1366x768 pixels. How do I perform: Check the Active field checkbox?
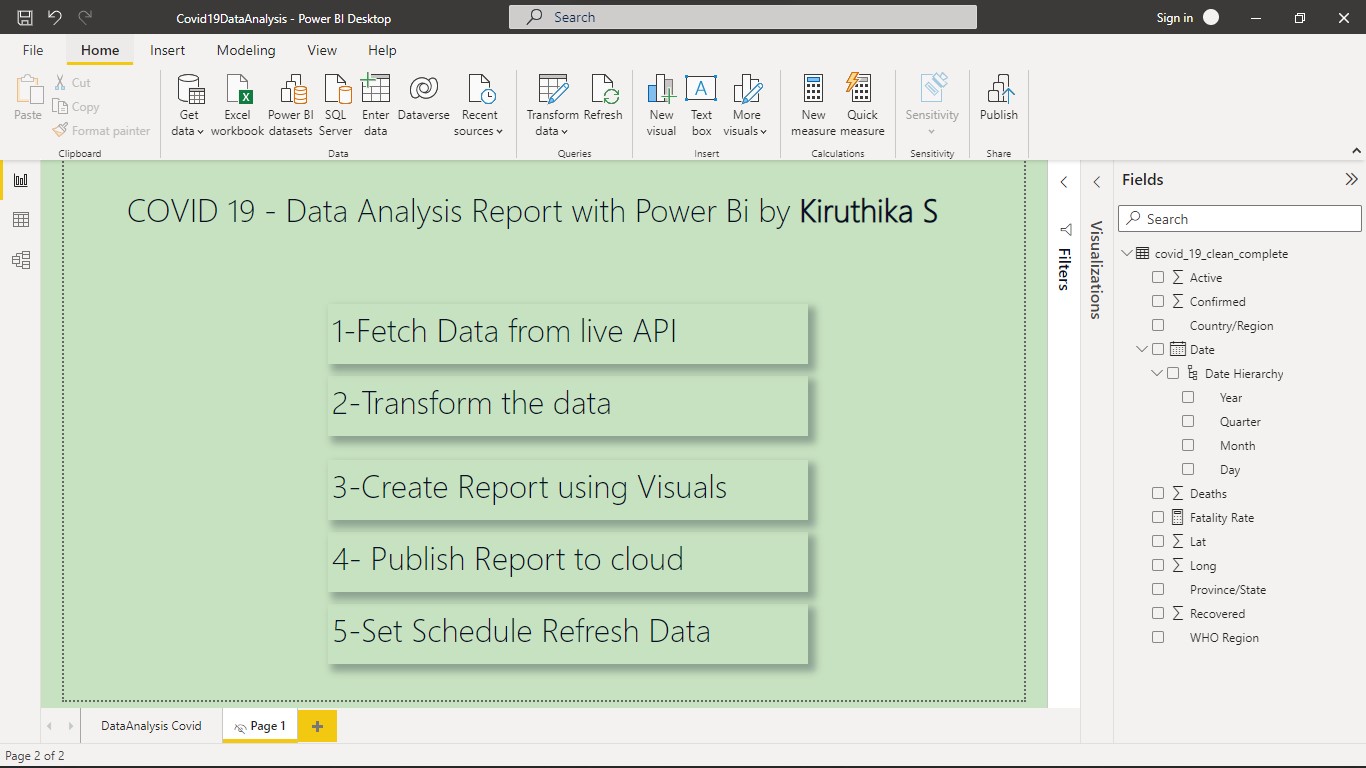pyautogui.click(x=1158, y=277)
